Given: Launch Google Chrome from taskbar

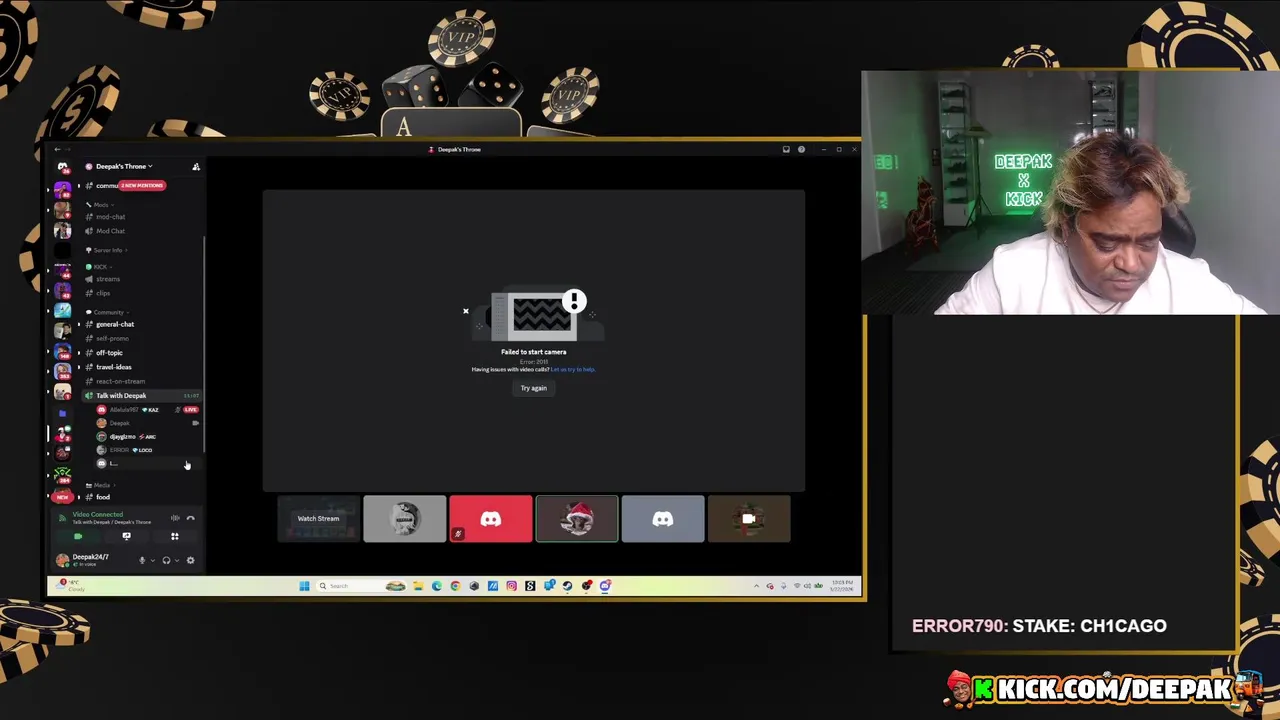Looking at the screenshot, I should point(455,586).
